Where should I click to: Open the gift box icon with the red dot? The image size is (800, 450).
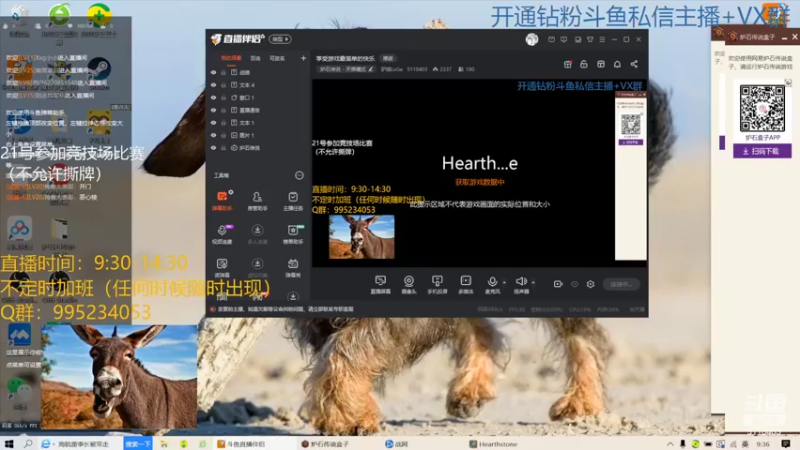567,64
